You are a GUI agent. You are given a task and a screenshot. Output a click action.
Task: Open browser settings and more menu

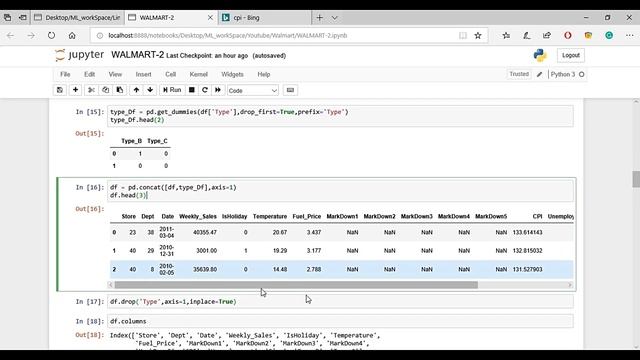pos(629,36)
